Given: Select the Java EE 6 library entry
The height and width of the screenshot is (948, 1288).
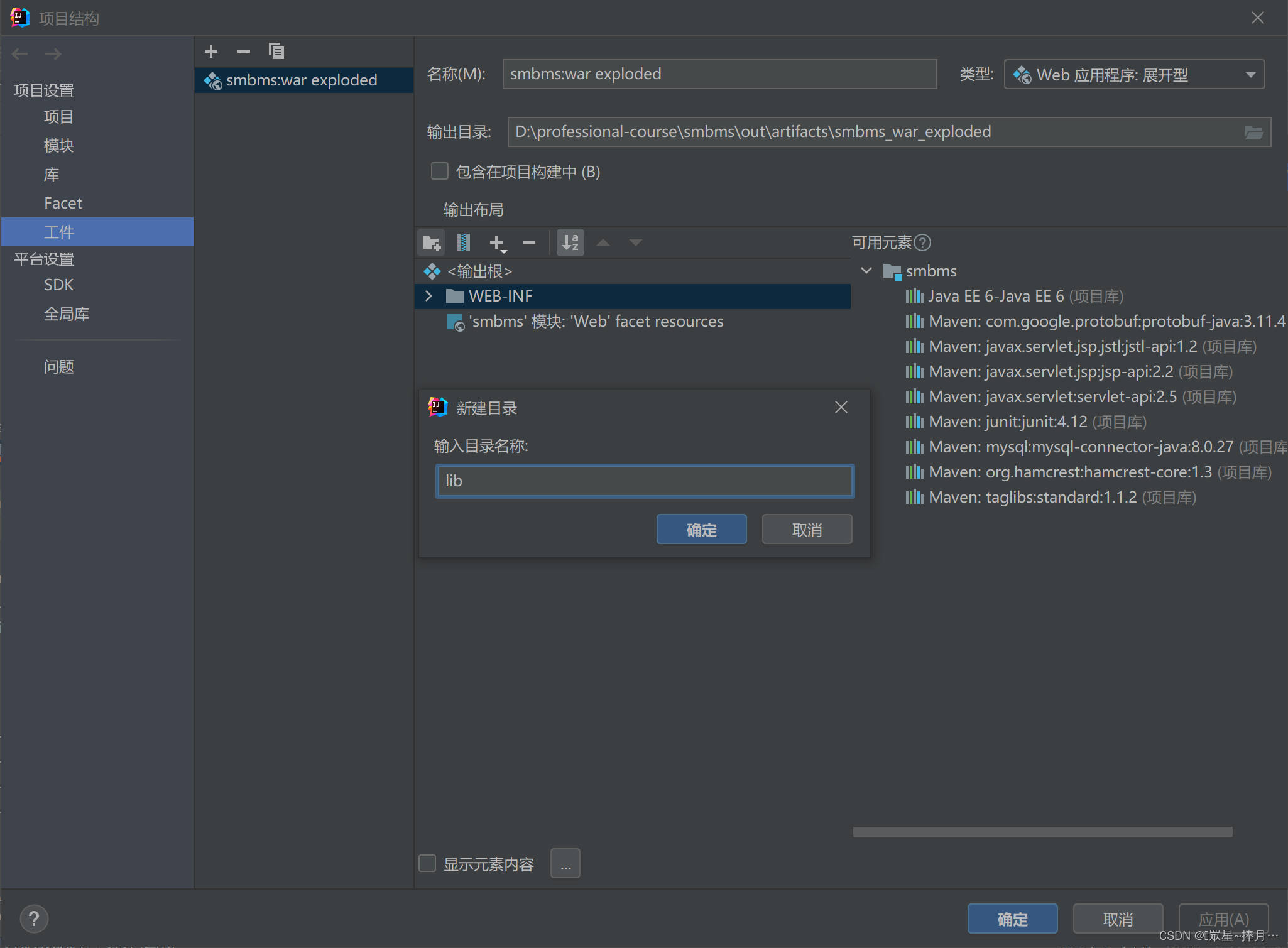Looking at the screenshot, I should pyautogui.click(x=1015, y=296).
